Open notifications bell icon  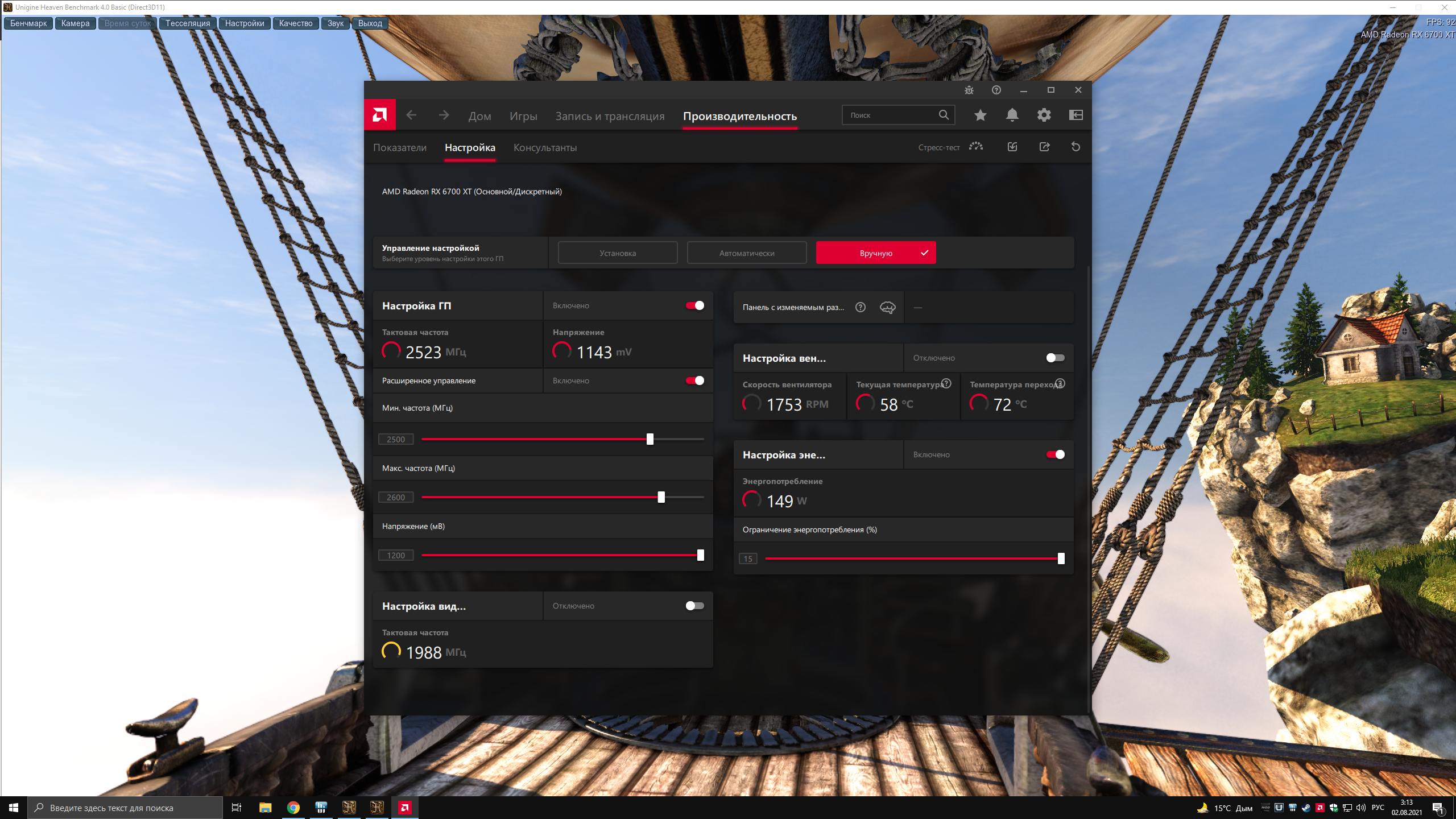pos(1012,115)
